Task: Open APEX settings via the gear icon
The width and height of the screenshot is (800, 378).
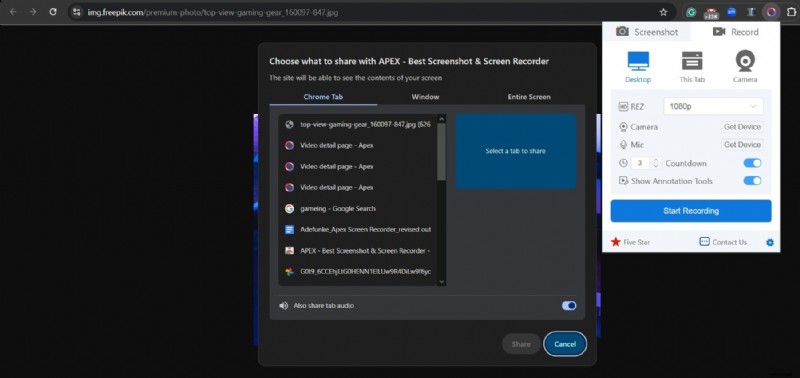Action: coord(770,242)
